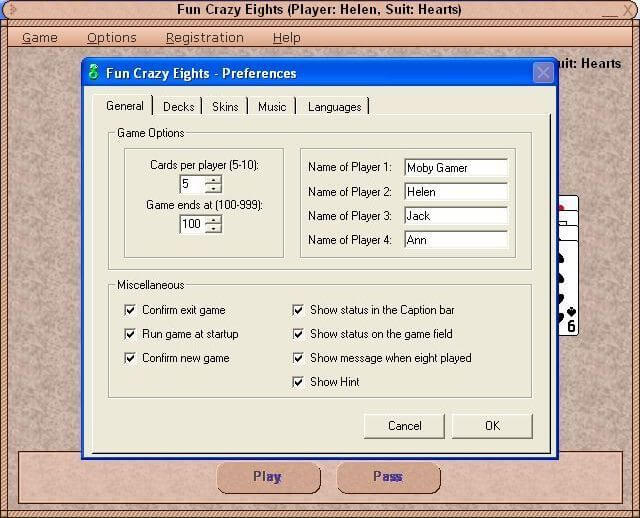Viewport: 640px width, 518px height.
Task: Click the Name of Player 4 label
Action: click(350, 240)
